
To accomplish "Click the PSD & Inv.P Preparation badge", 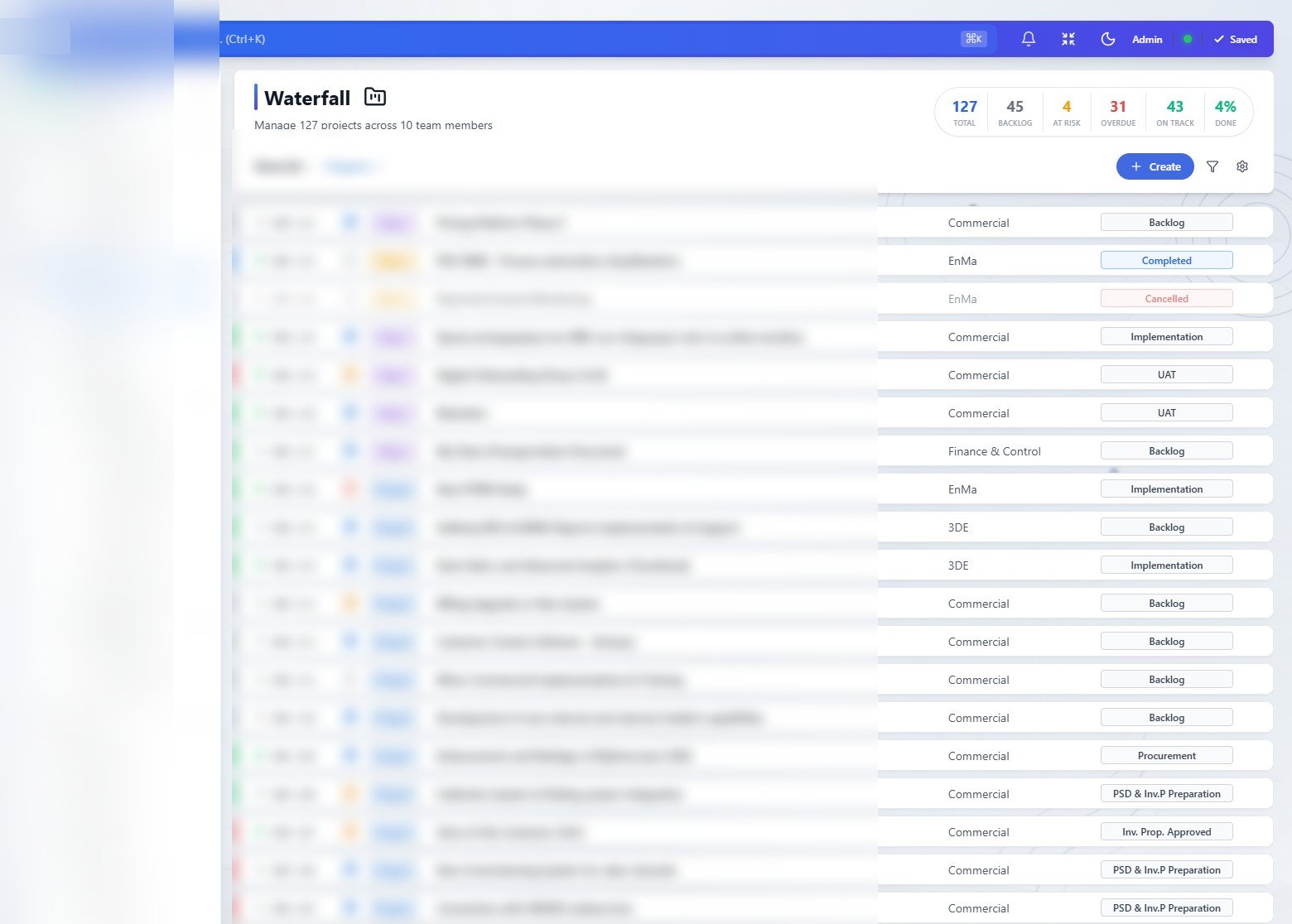I will [x=1166, y=793].
